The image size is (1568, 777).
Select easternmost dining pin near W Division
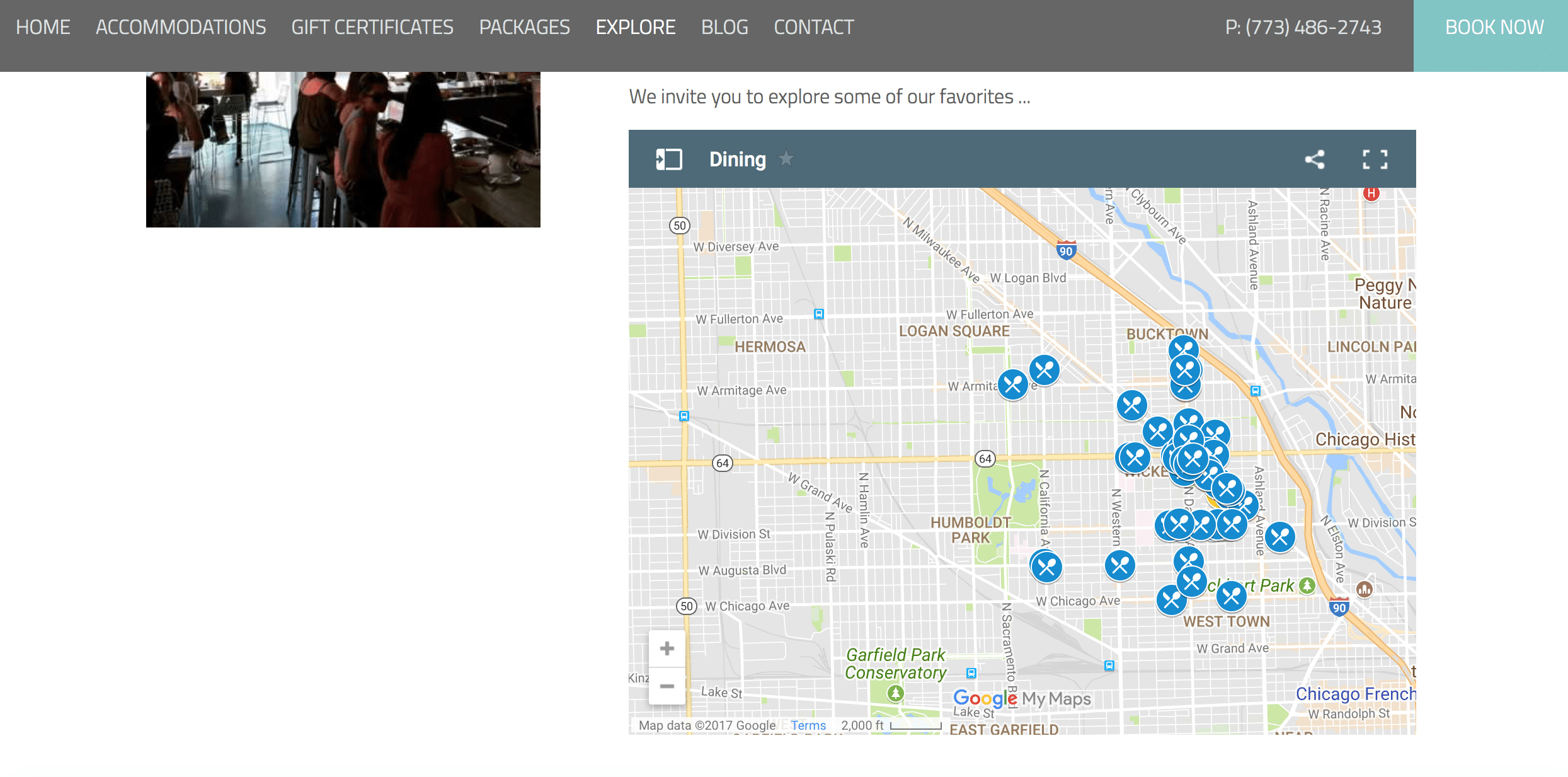tap(1280, 537)
